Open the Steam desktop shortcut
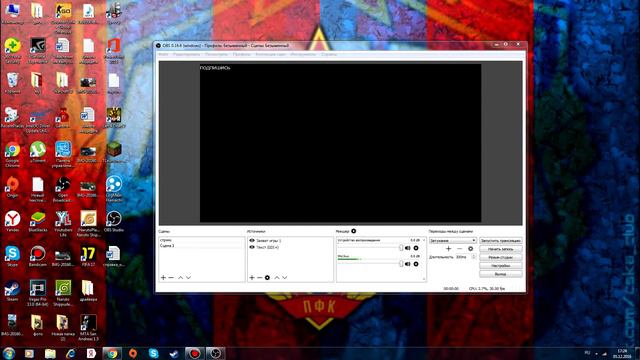 12,291
